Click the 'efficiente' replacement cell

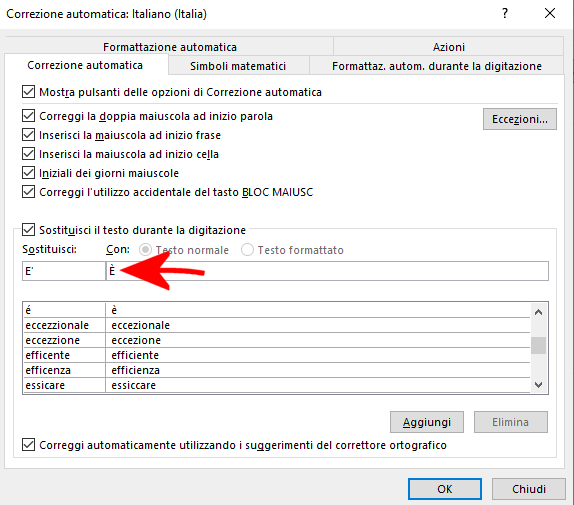[x=318, y=355]
